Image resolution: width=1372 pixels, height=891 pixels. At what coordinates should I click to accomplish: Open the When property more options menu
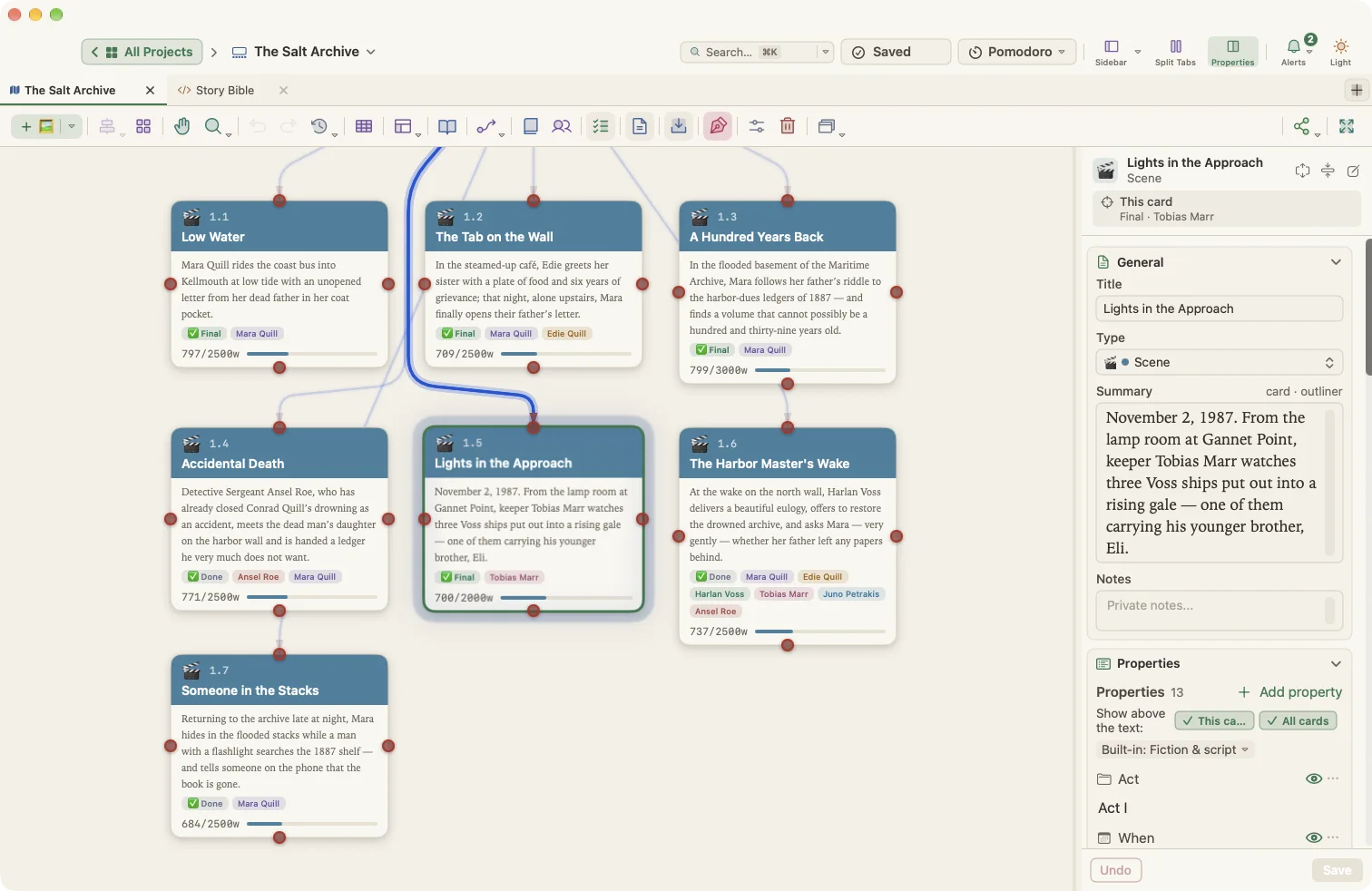tap(1333, 837)
